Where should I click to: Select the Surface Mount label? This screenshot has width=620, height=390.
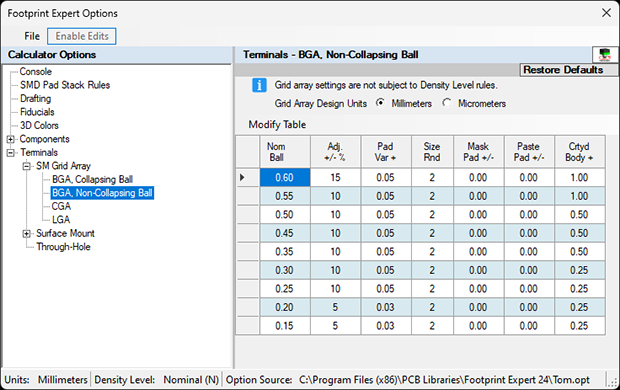pos(65,233)
